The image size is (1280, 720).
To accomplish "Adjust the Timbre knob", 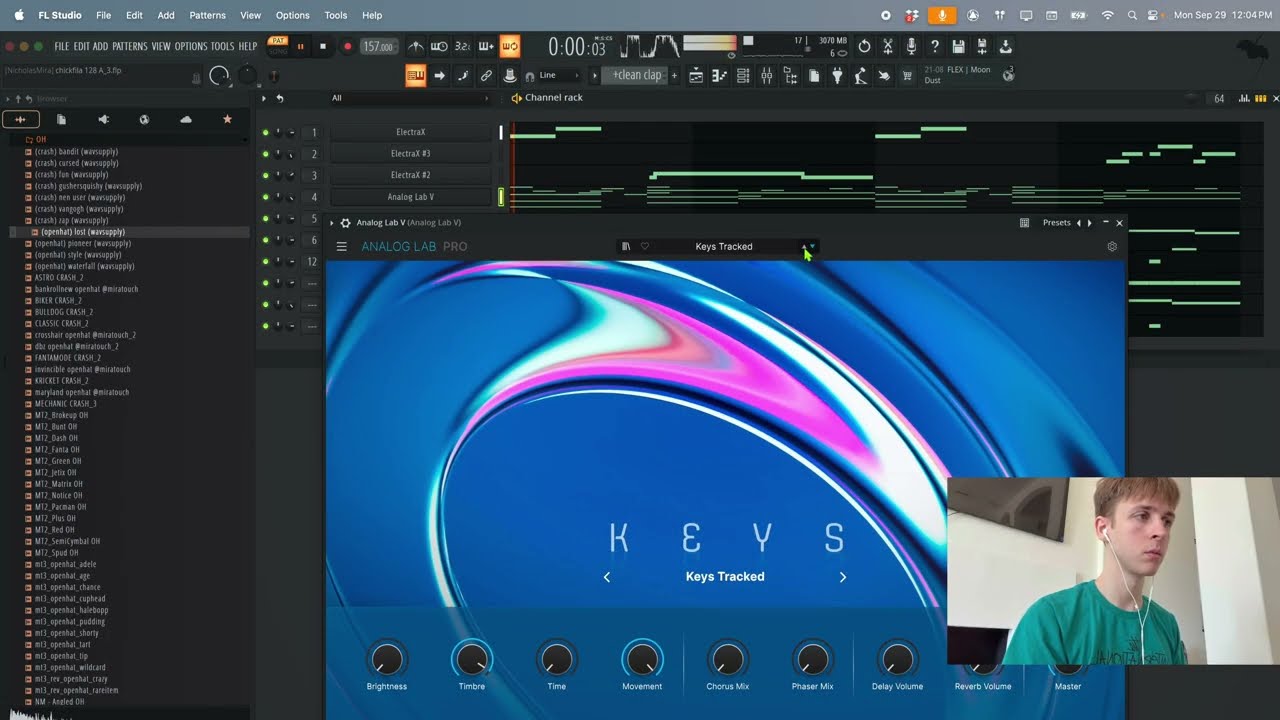I will (x=472, y=659).
